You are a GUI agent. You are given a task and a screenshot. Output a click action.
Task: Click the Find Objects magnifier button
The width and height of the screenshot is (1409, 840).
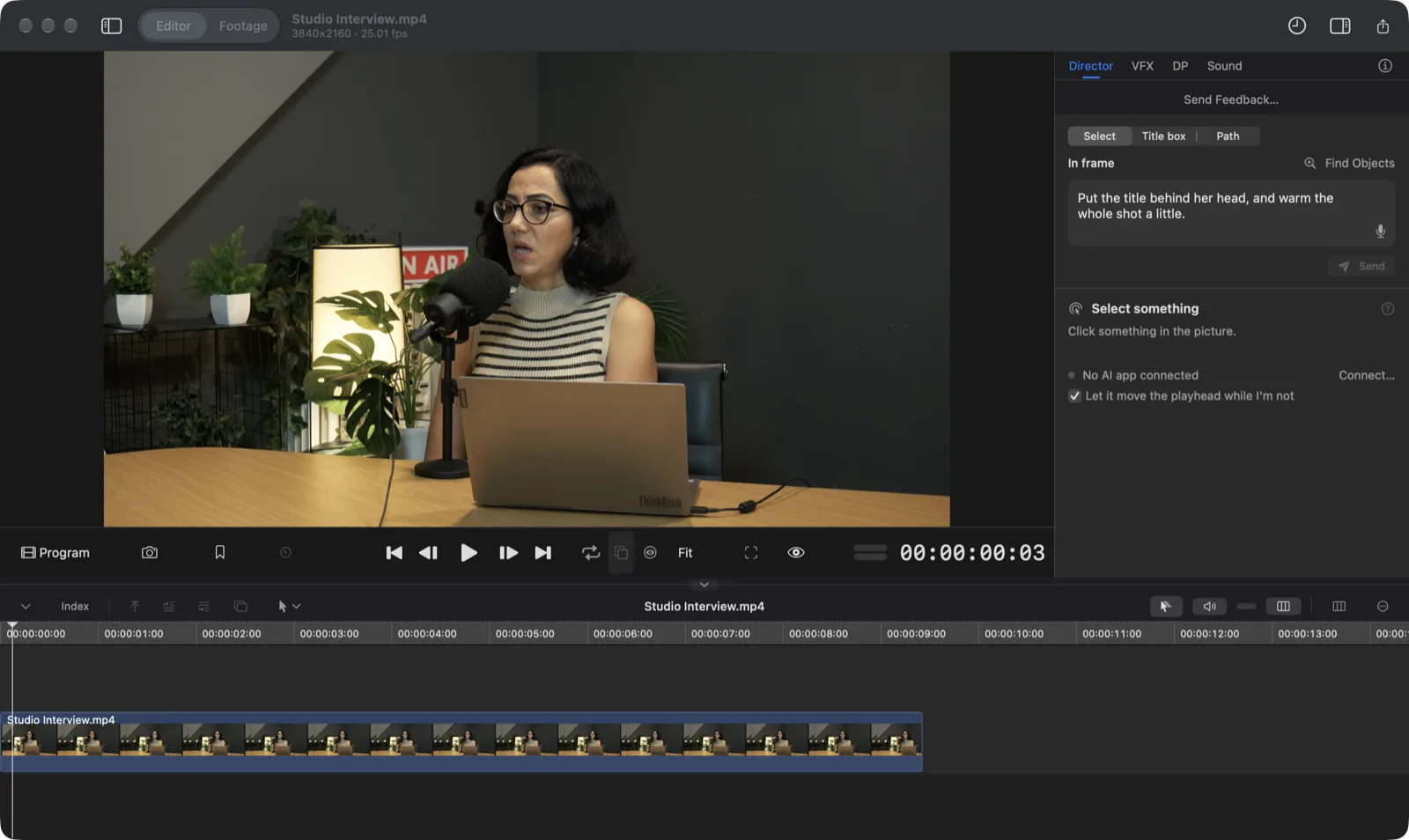coord(1349,163)
